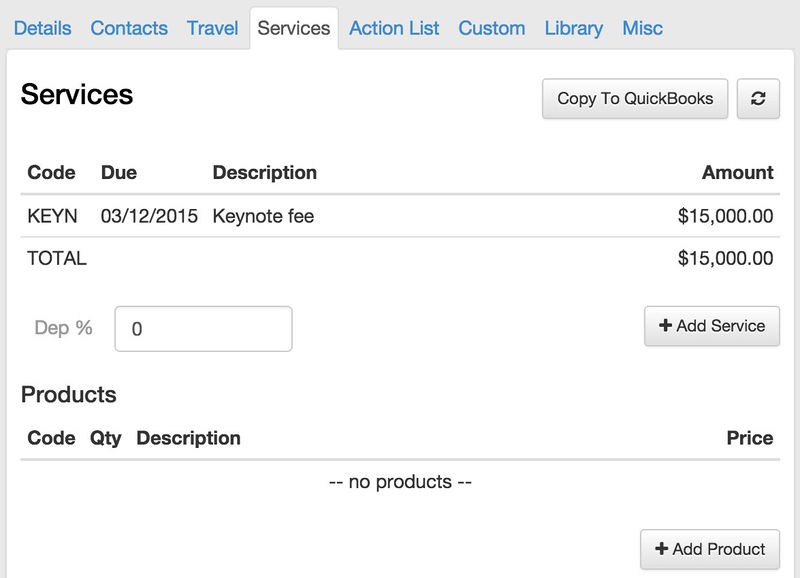The height and width of the screenshot is (578, 800).
Task: Select the KEYN service code
Action: pyautogui.click(x=52, y=216)
